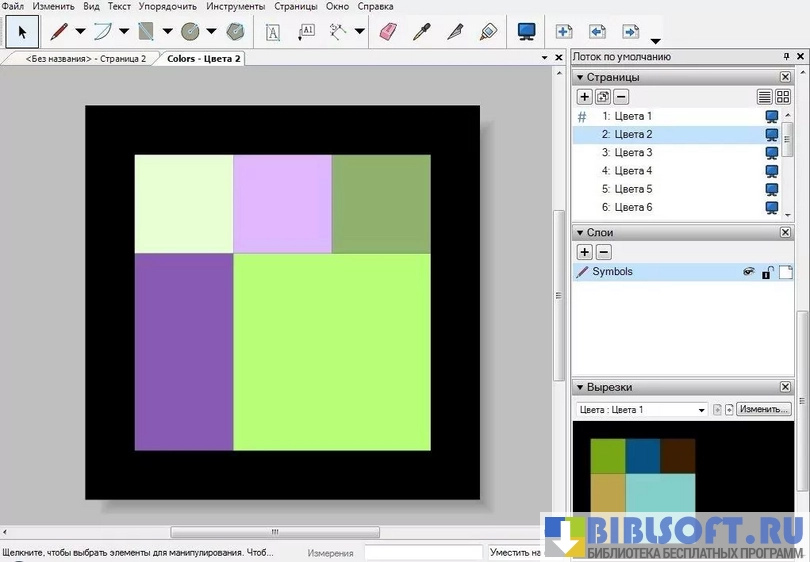Open the Инструменты menu
Screen dimensions: 810x562
point(235,6)
